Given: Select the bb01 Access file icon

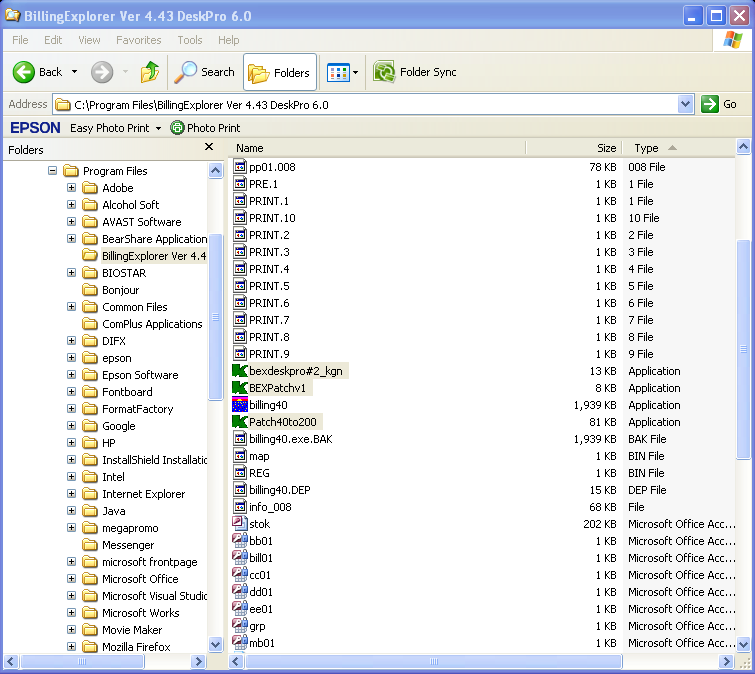Looking at the screenshot, I should point(240,541).
